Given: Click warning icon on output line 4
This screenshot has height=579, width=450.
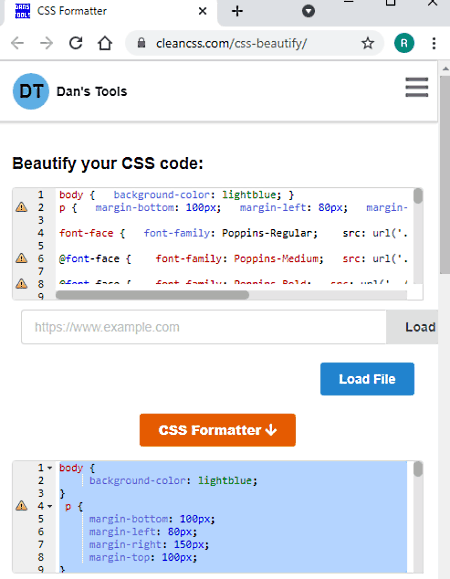Looking at the screenshot, I should pos(21,506).
